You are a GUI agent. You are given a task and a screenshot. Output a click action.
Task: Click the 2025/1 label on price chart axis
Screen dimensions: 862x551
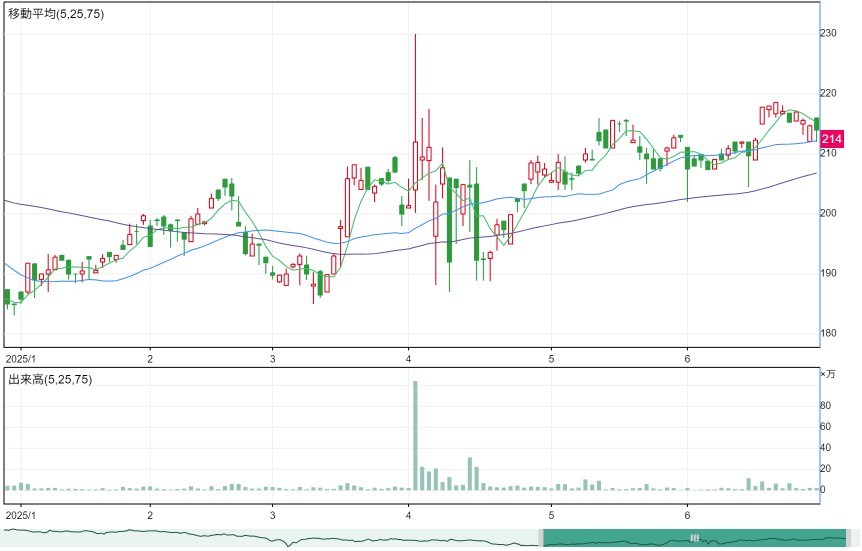[x=20, y=359]
